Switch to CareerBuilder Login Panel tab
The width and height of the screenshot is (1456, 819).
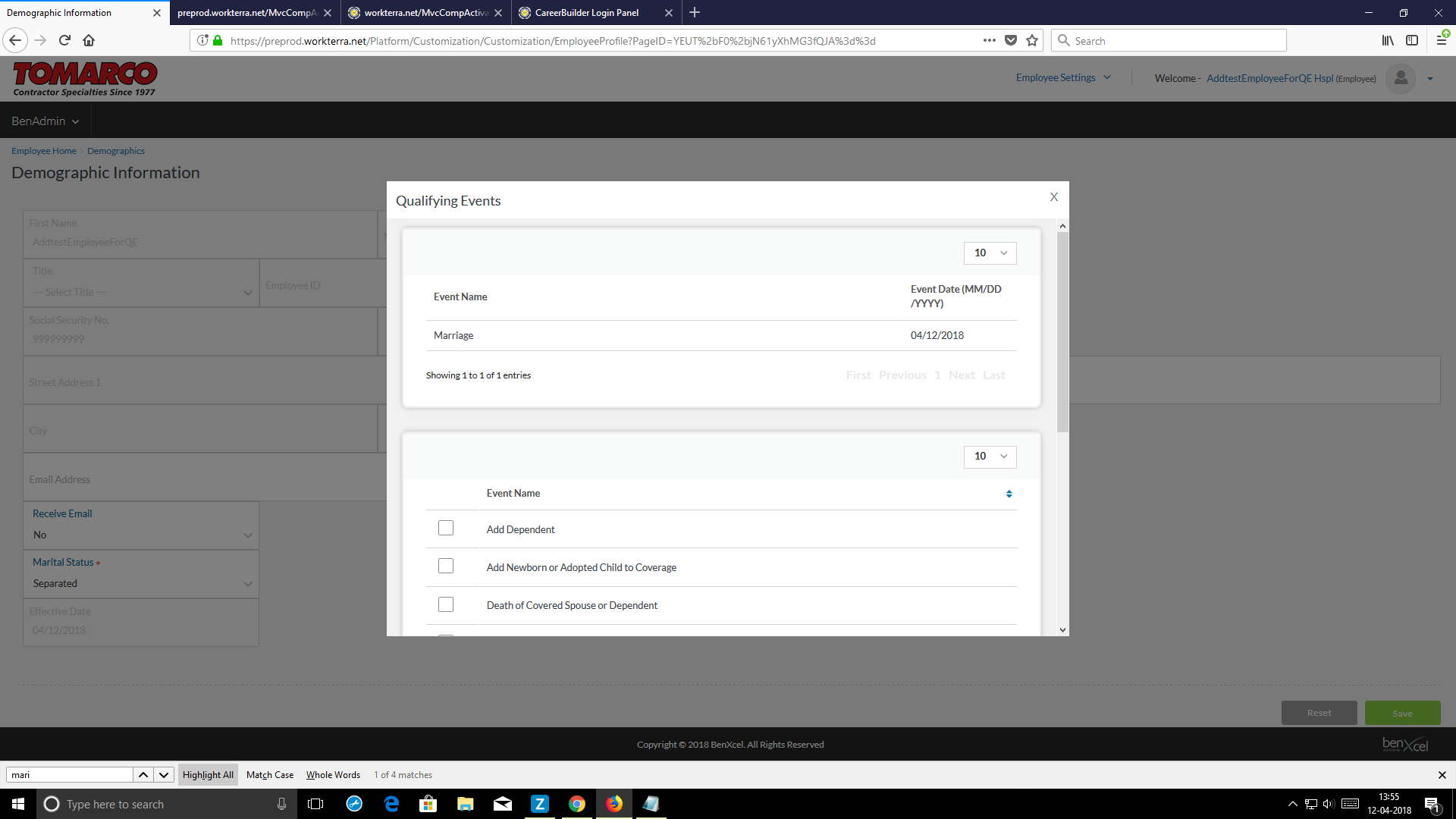point(587,13)
